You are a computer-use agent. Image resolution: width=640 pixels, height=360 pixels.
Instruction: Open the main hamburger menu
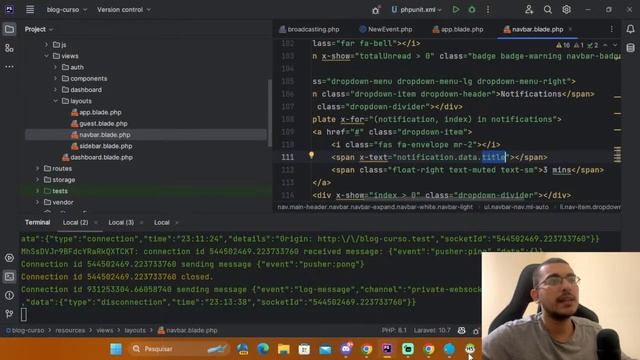[x=30, y=9]
